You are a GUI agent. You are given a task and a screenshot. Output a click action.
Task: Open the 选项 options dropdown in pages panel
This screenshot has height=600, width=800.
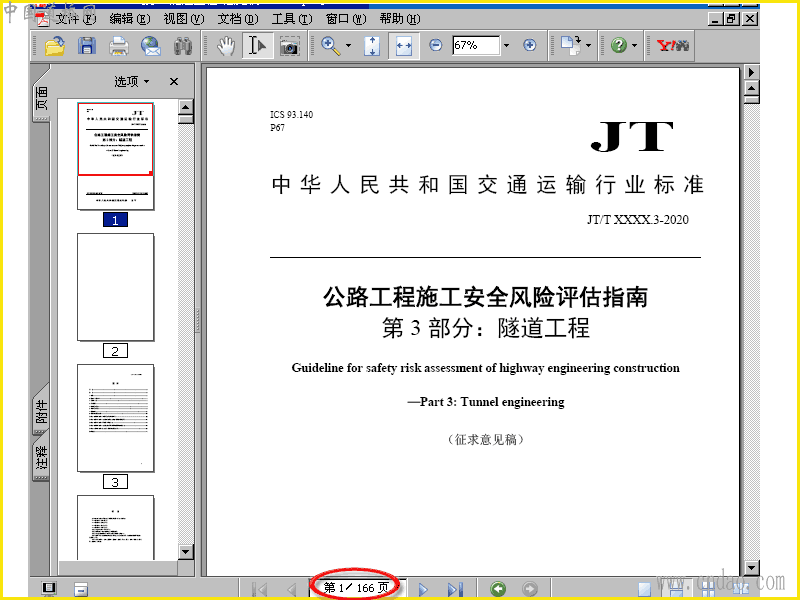click(132, 81)
